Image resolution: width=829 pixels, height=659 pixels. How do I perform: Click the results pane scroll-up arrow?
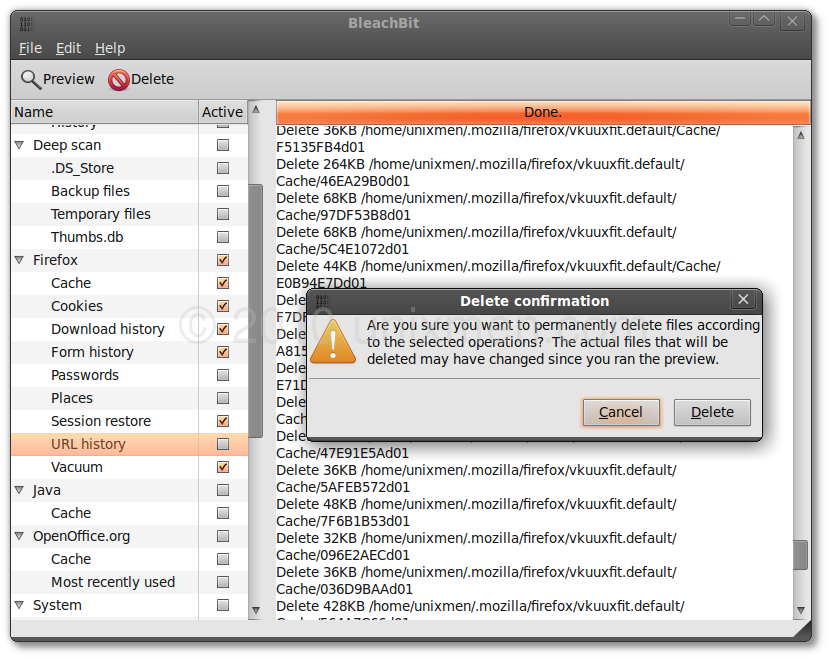[x=800, y=135]
